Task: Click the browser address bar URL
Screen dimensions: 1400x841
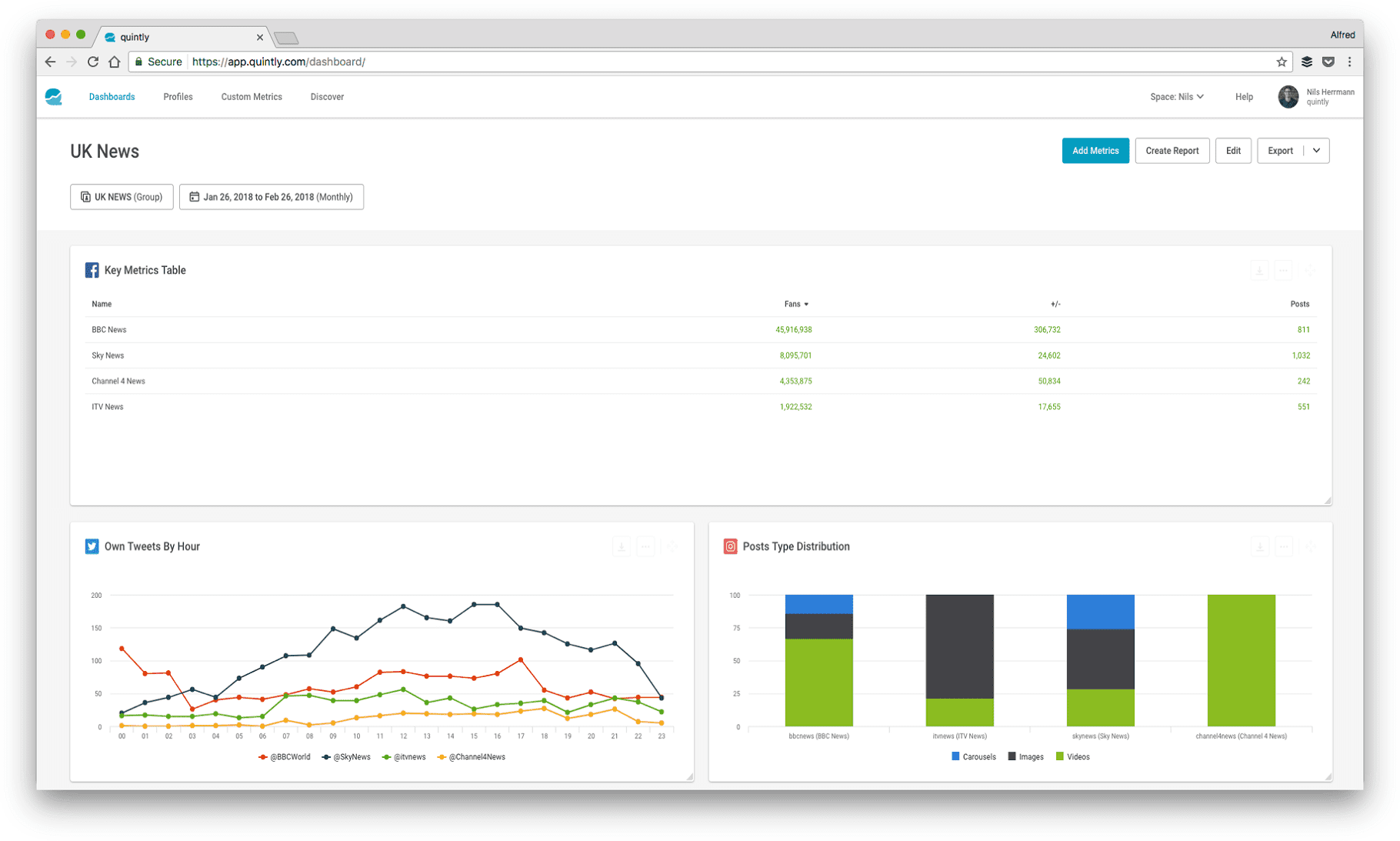Action: [278, 62]
